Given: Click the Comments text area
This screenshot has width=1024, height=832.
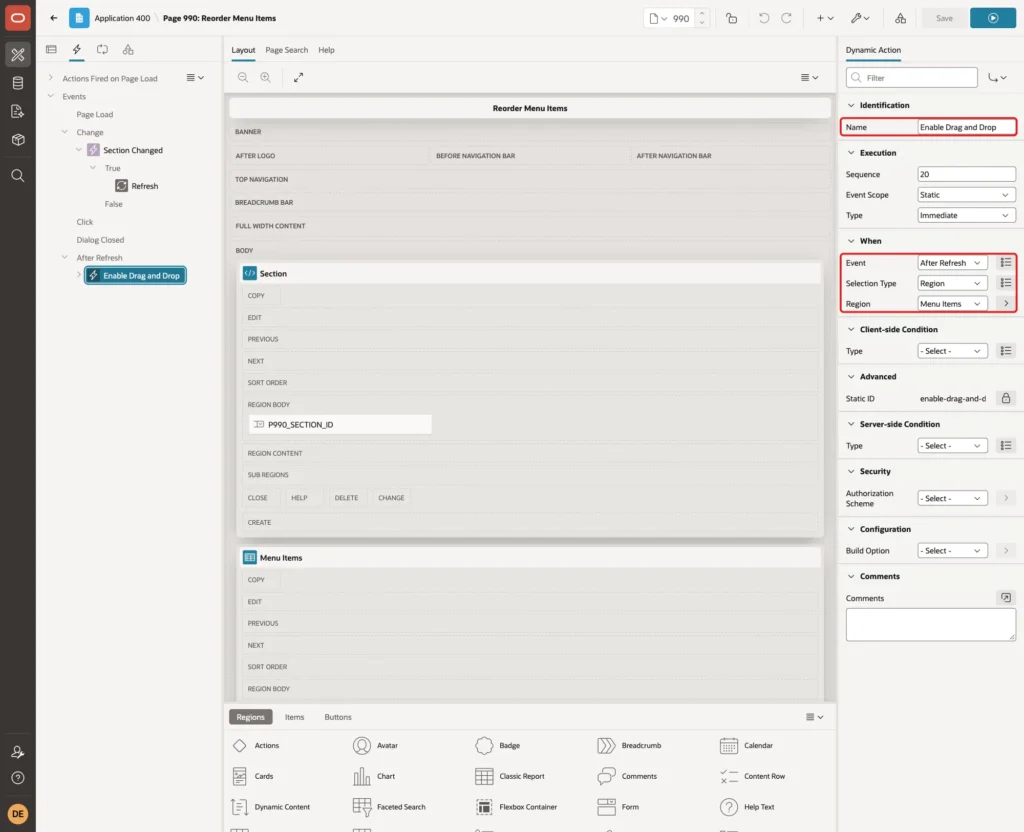Looking at the screenshot, I should click(x=931, y=624).
